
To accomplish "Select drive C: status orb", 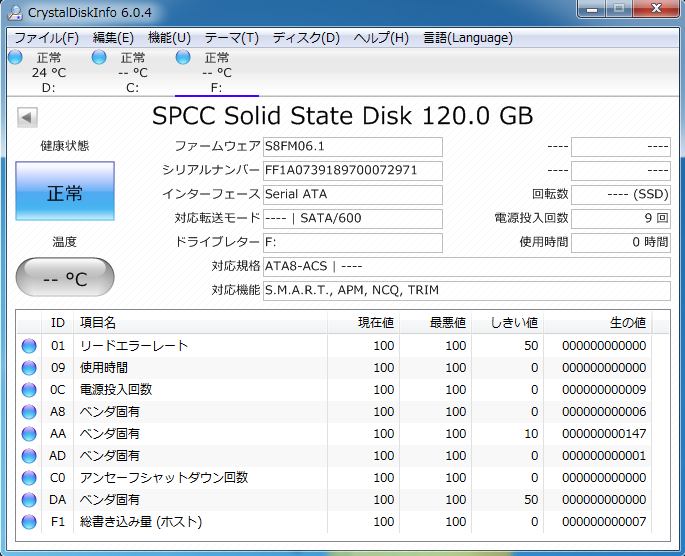I will click(99, 58).
